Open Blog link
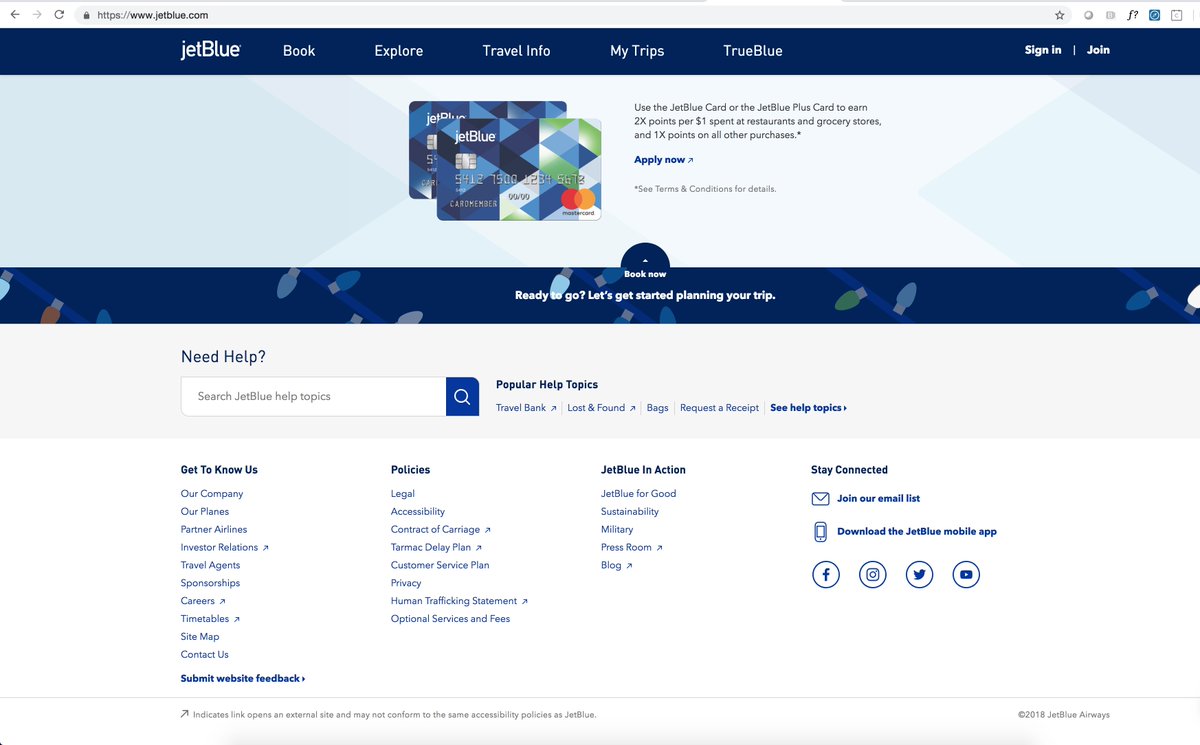Viewport: 1200px width, 745px height. 616,566
